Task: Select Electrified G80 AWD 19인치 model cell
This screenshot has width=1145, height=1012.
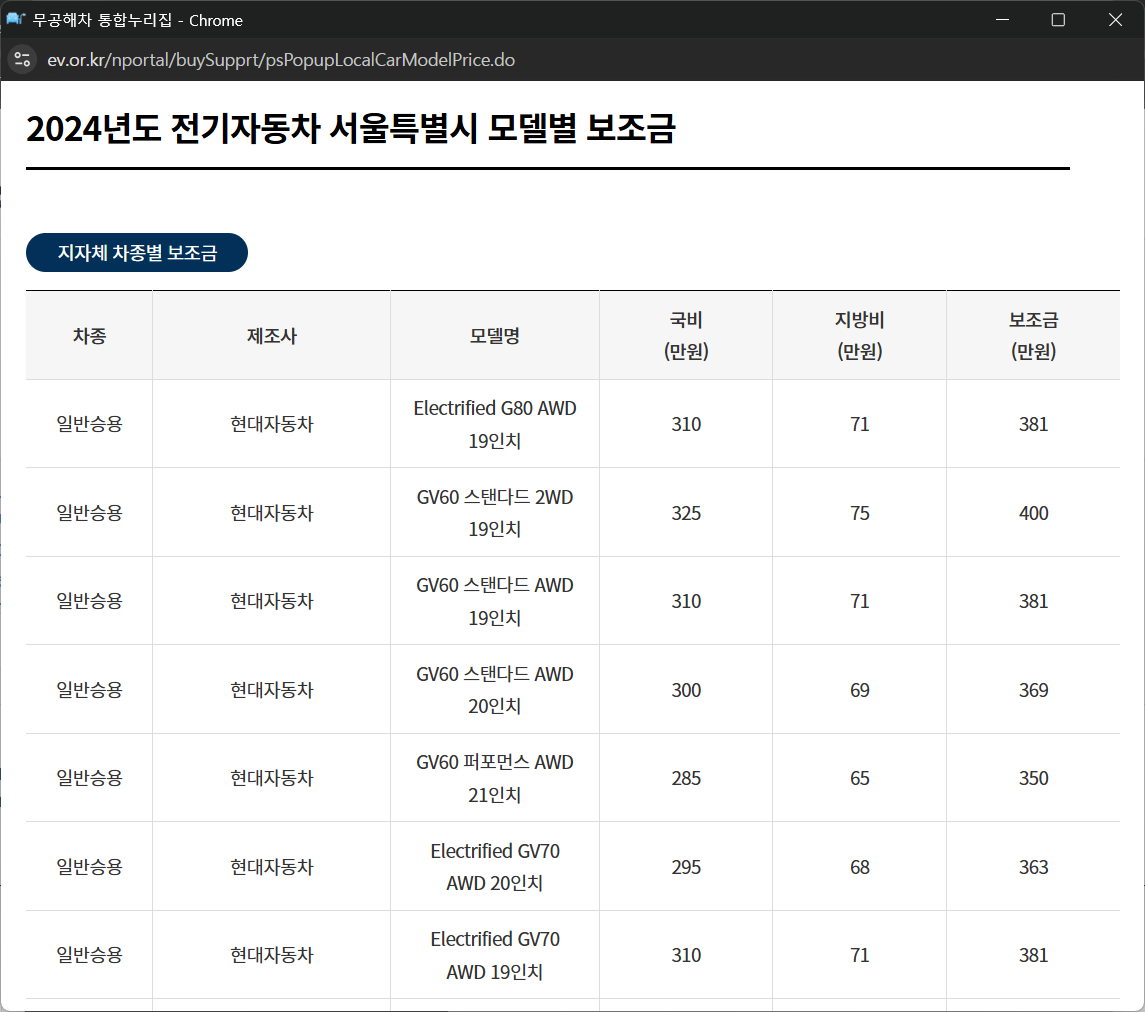Action: (494, 424)
